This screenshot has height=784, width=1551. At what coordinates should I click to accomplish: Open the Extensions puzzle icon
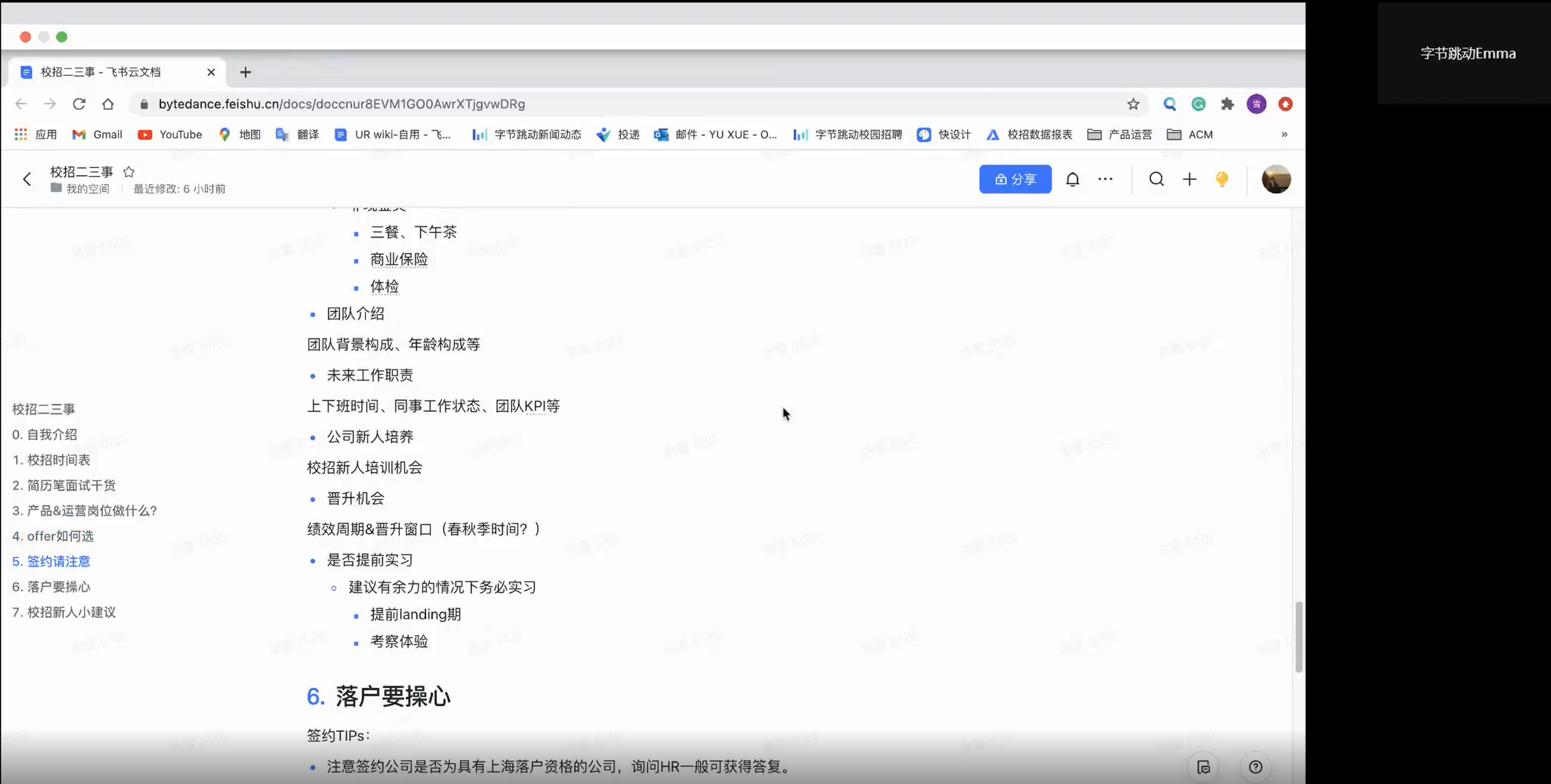pos(1227,104)
